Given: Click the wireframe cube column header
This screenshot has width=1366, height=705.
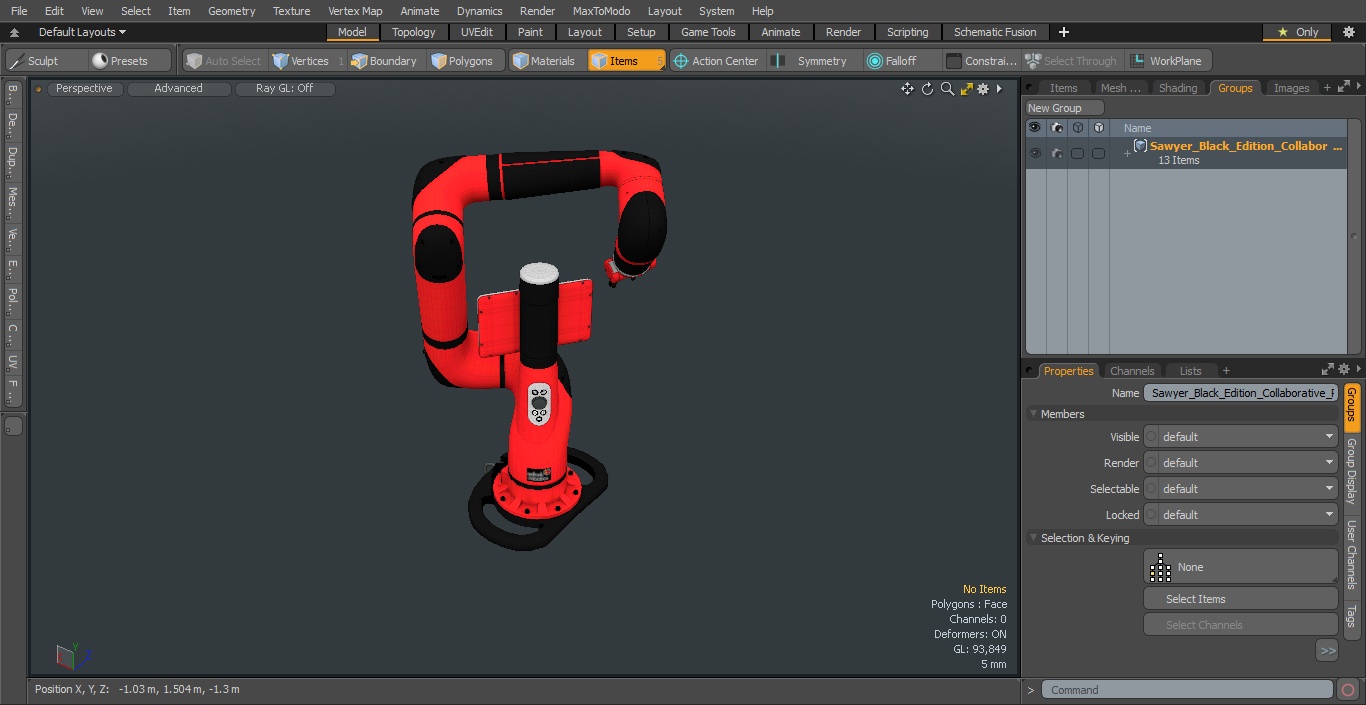Looking at the screenshot, I should click(1078, 128).
